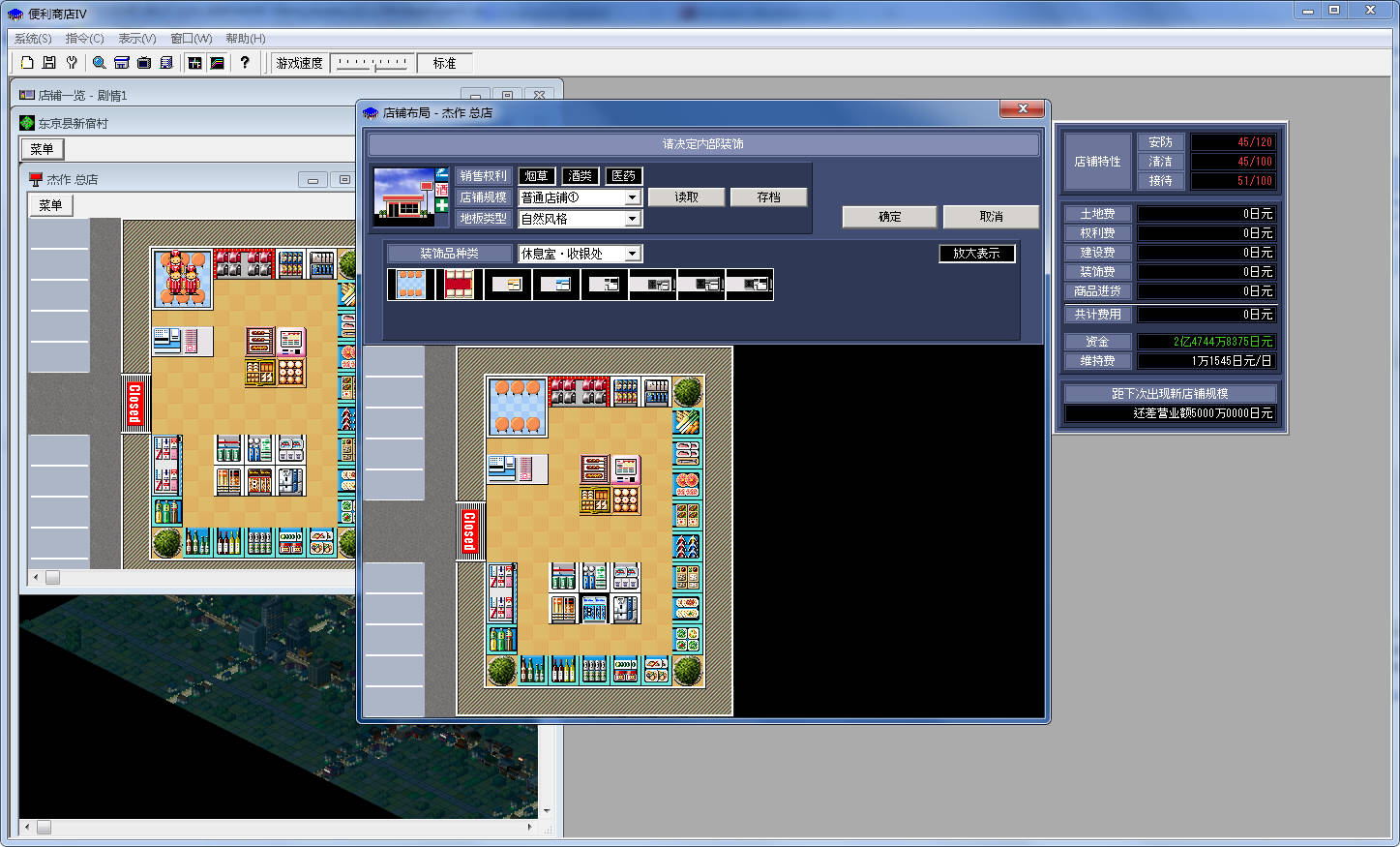Click the magnifying glass search icon

[99, 63]
